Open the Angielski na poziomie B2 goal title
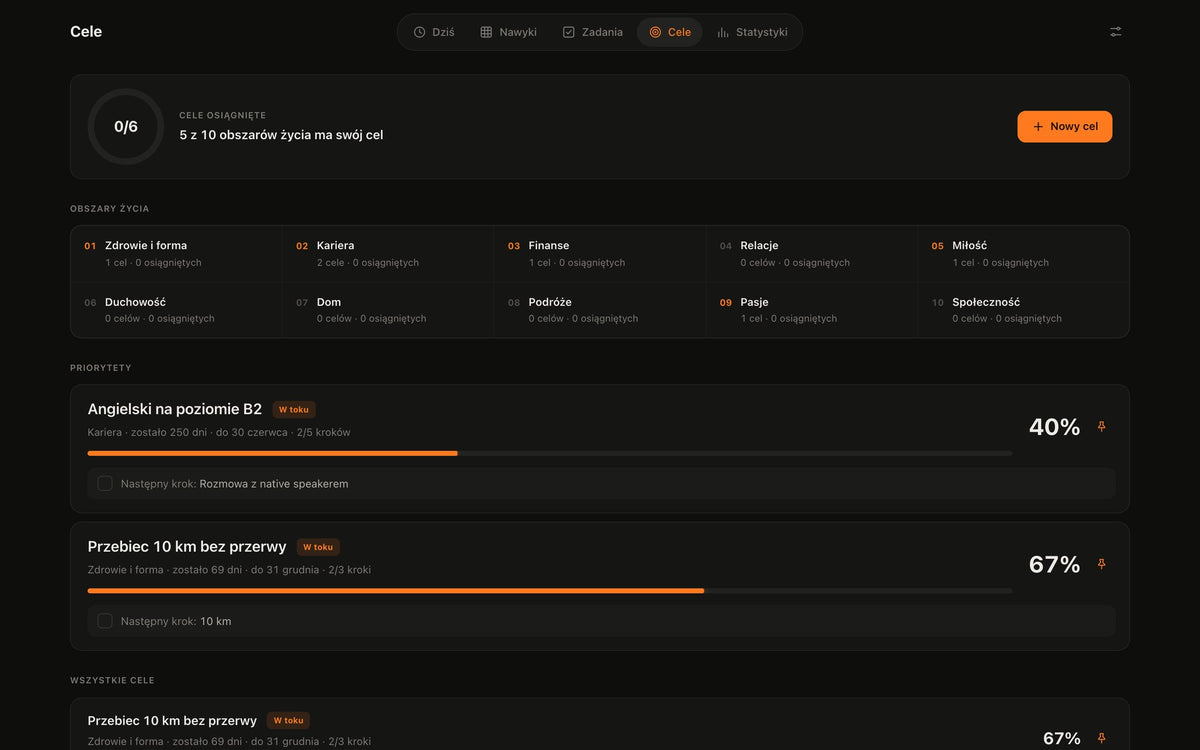1200x750 pixels. click(175, 409)
